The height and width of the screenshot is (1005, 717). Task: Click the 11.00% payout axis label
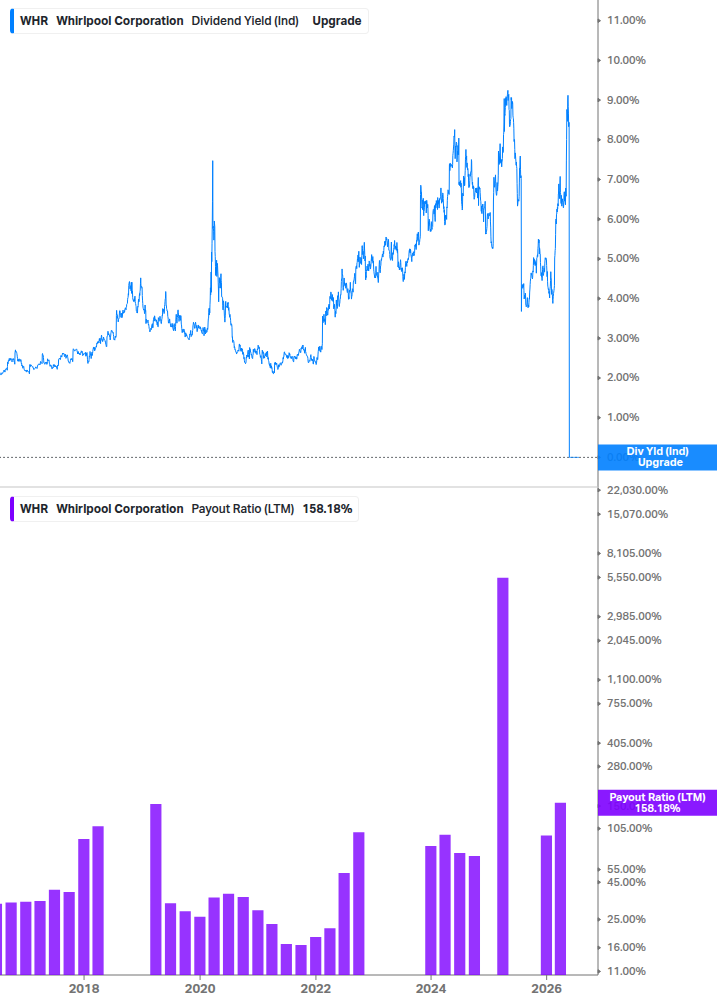(626, 972)
